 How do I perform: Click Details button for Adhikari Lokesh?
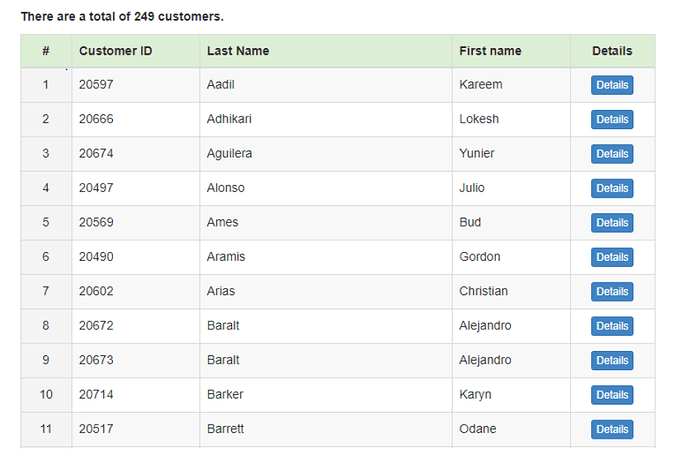coord(612,120)
